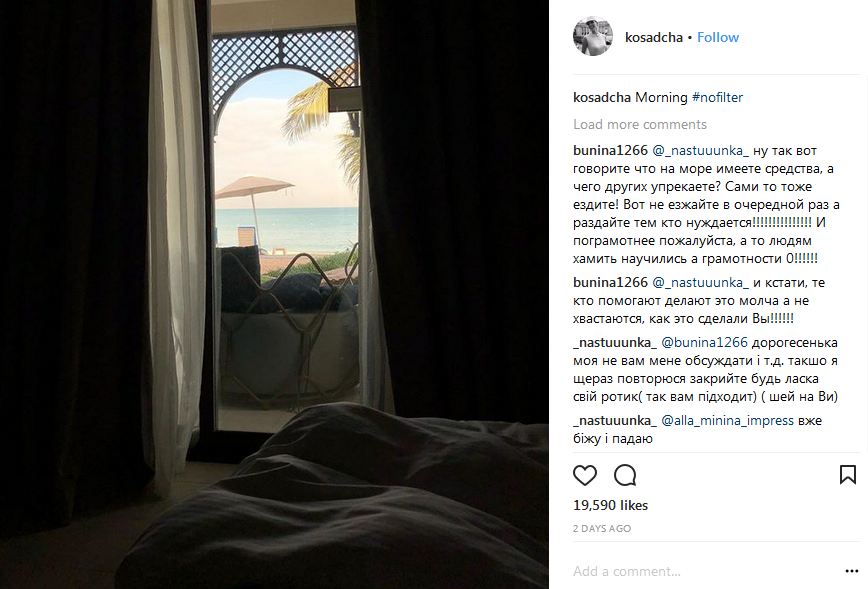Save the post with the bookmark icon

[x=848, y=474]
